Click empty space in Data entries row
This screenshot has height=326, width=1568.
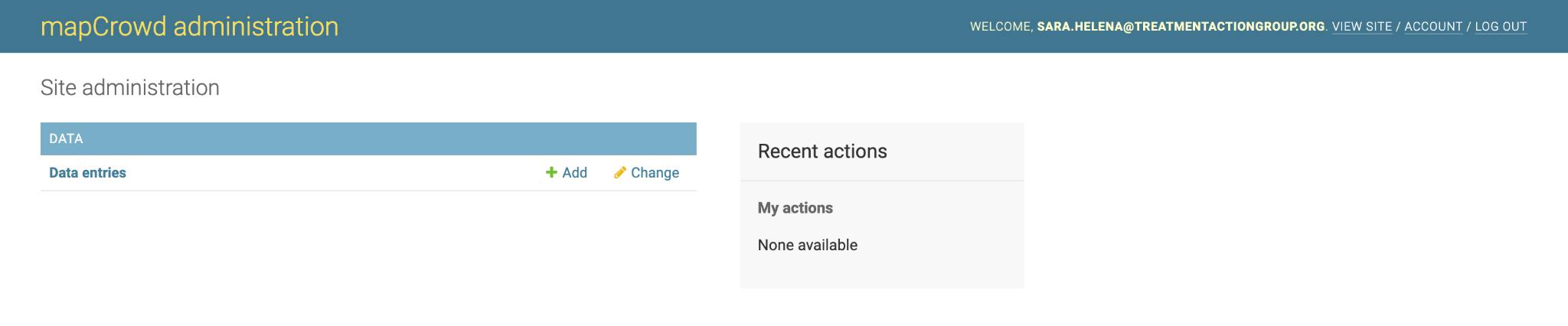click(329, 173)
